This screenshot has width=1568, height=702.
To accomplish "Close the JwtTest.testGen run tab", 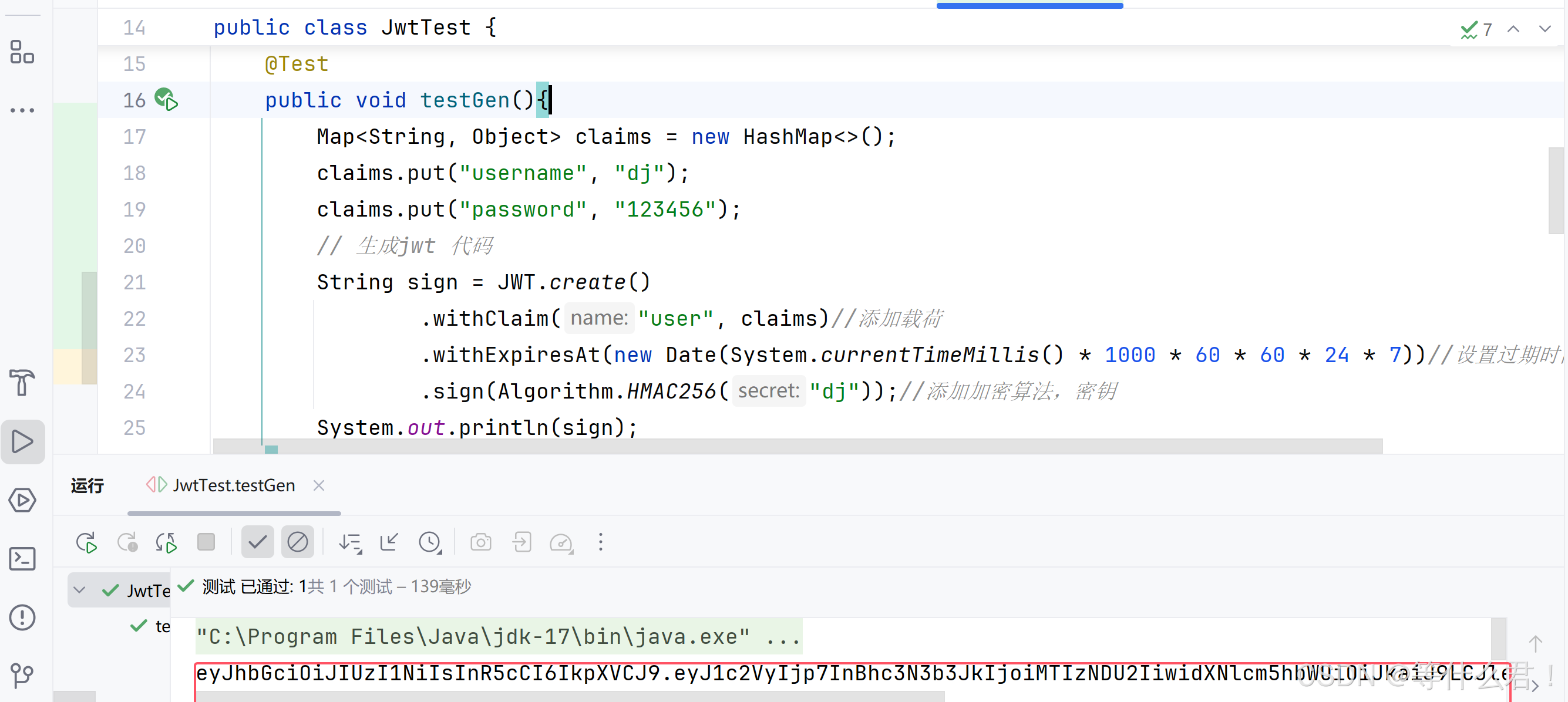I will 318,485.
